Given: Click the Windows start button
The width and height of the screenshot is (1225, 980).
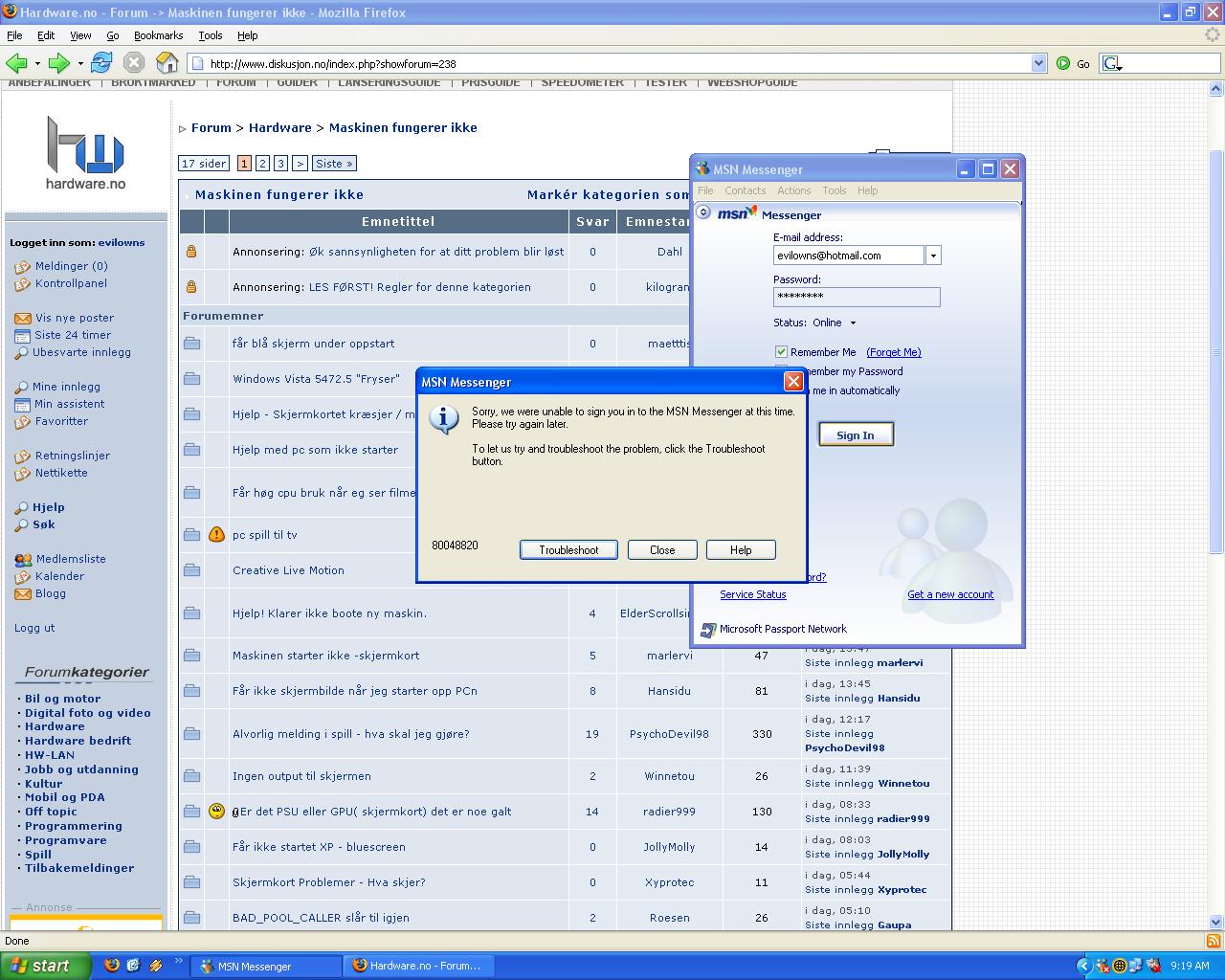Looking at the screenshot, I should click(46, 966).
